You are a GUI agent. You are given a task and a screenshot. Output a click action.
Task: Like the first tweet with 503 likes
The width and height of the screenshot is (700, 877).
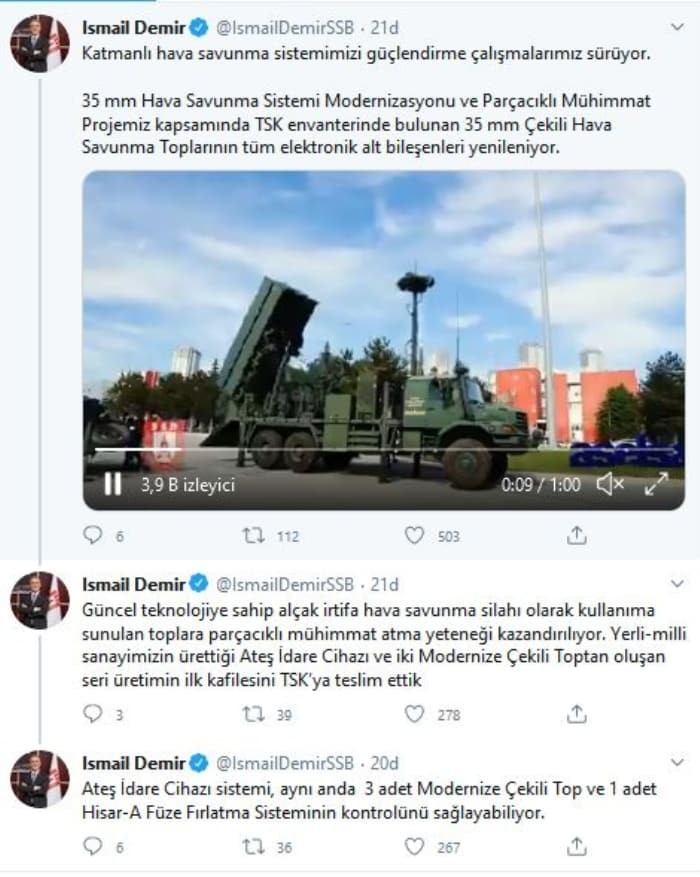(x=414, y=536)
